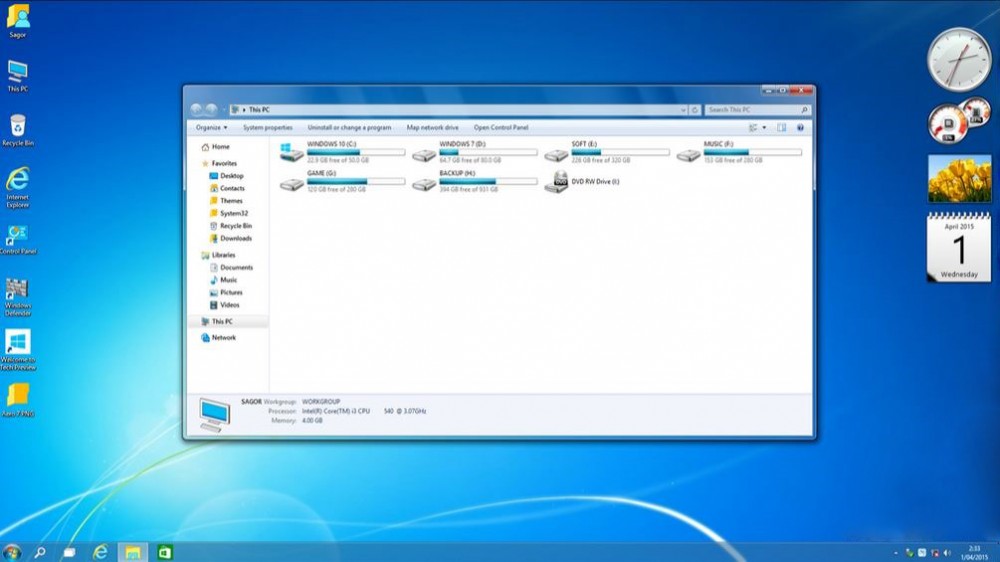Click the help question mark icon
Viewport: 1000px width, 562px height.
click(800, 128)
